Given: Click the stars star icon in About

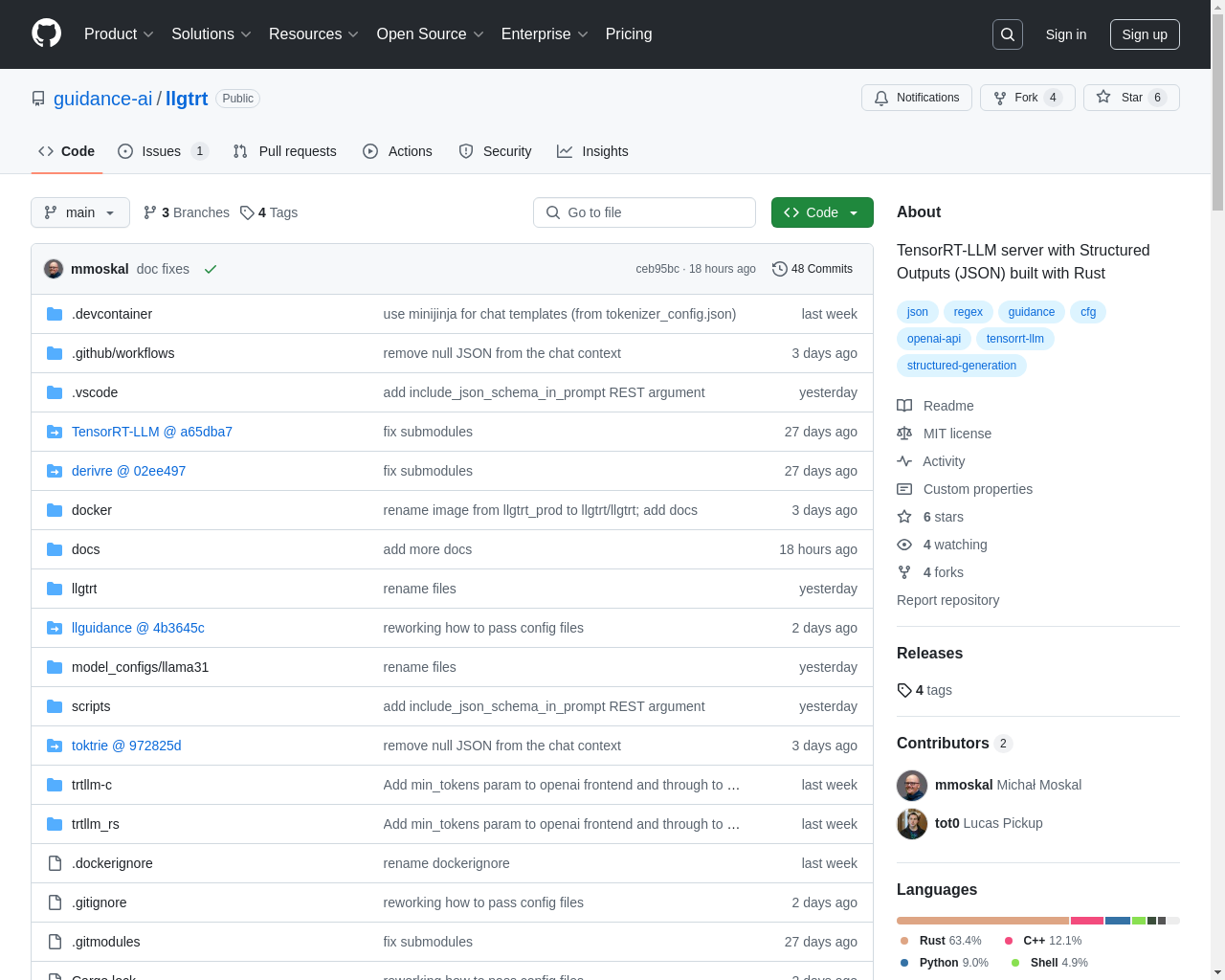Looking at the screenshot, I should click(x=904, y=517).
